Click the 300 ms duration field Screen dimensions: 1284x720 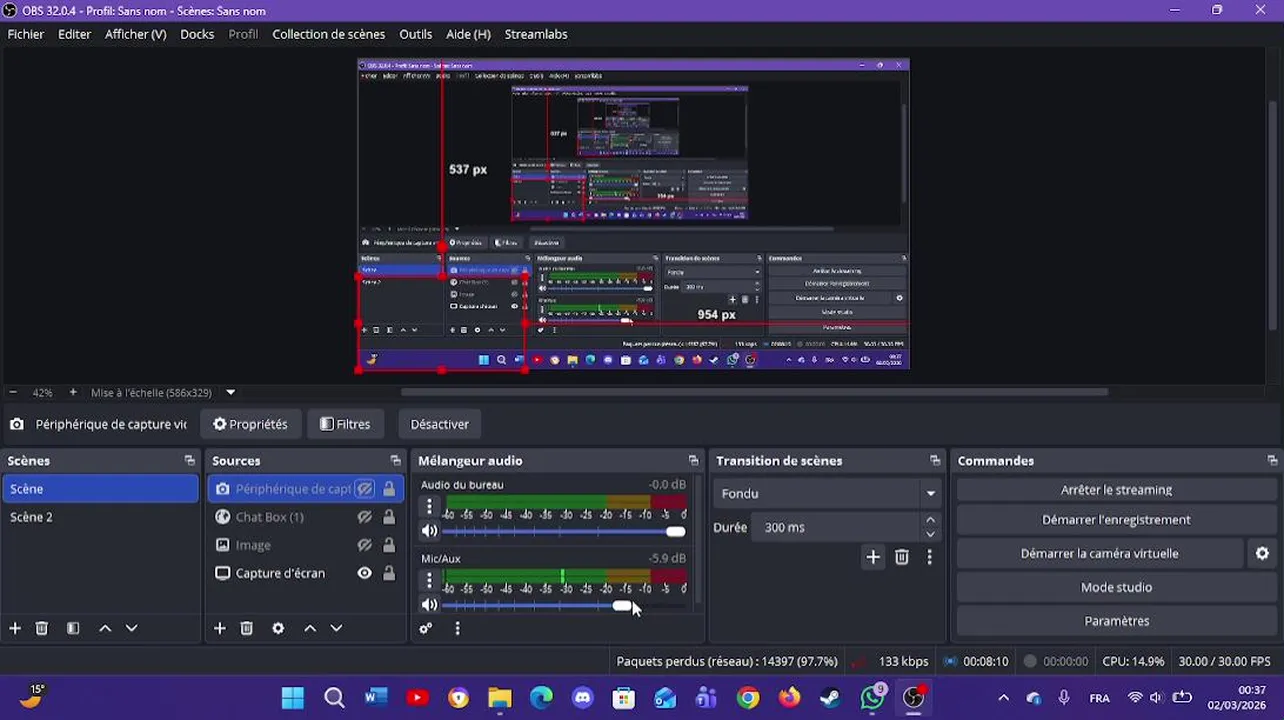coord(838,527)
